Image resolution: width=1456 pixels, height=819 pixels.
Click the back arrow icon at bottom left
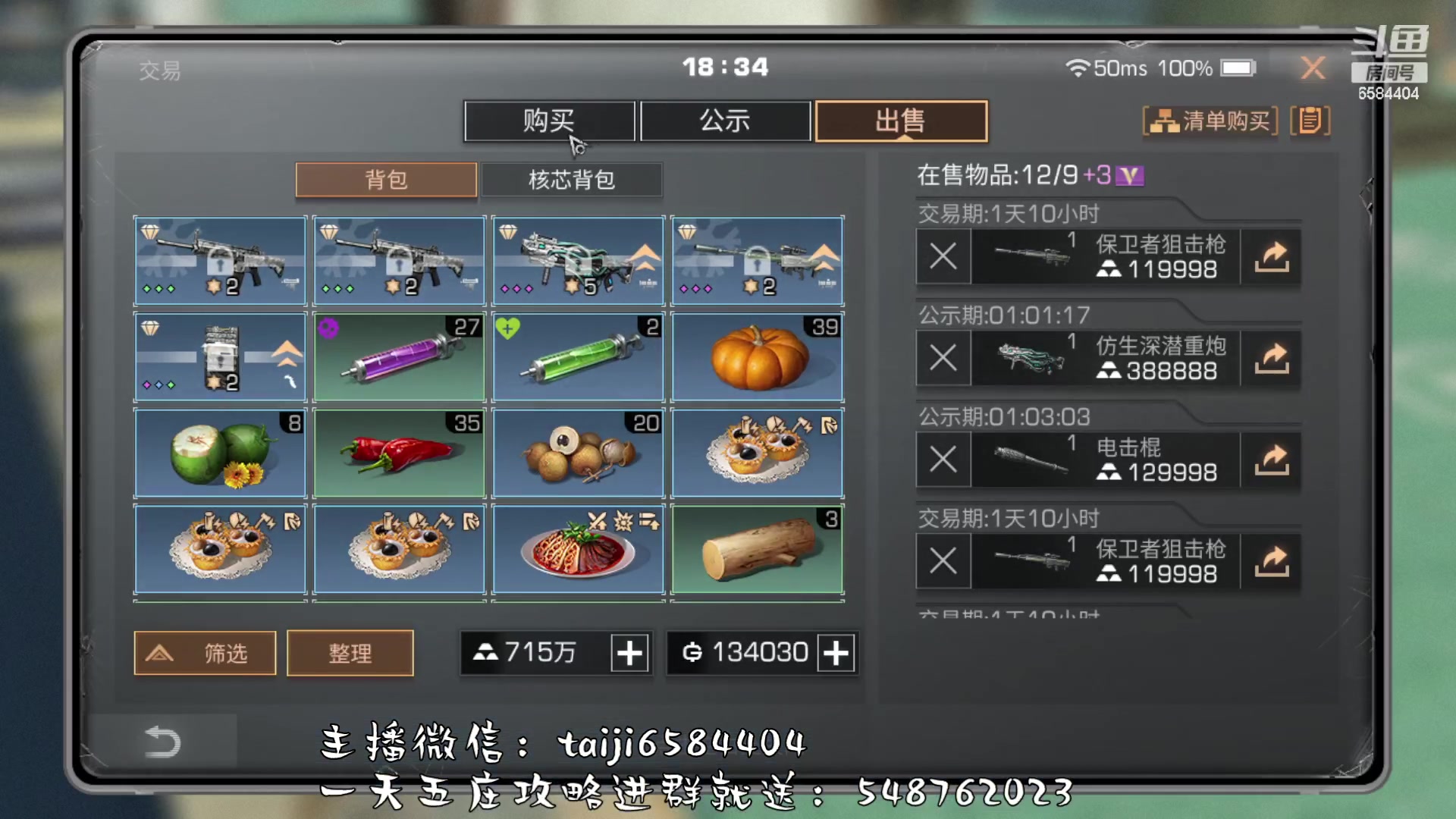tap(162, 742)
